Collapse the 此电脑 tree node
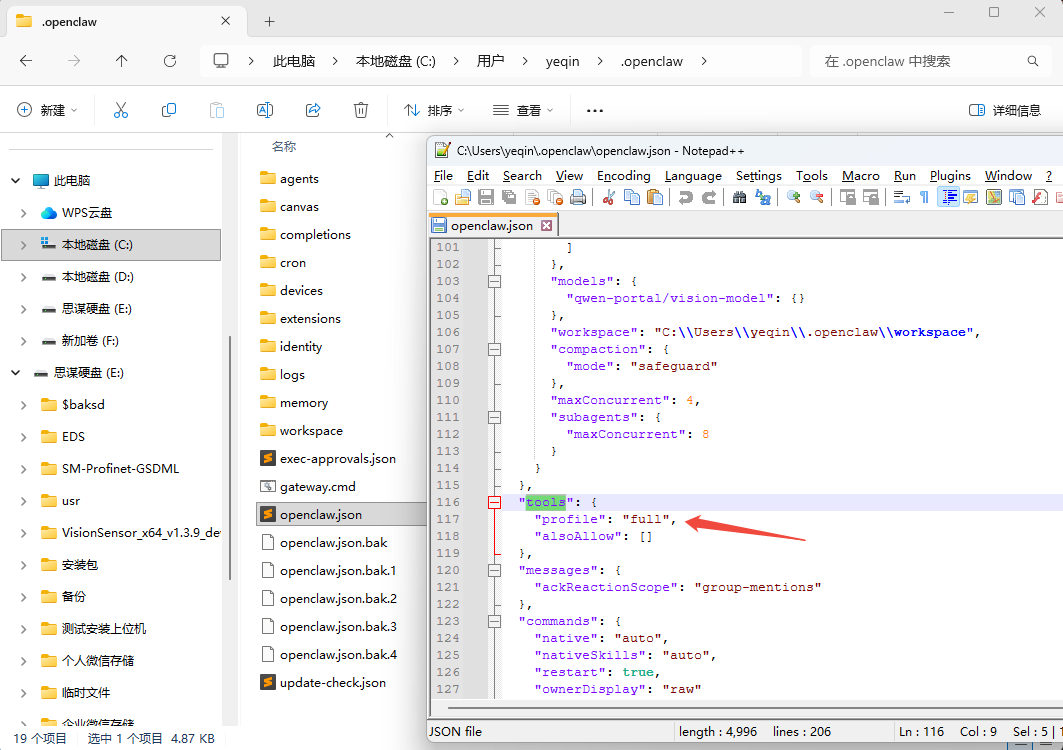 pos(15,180)
